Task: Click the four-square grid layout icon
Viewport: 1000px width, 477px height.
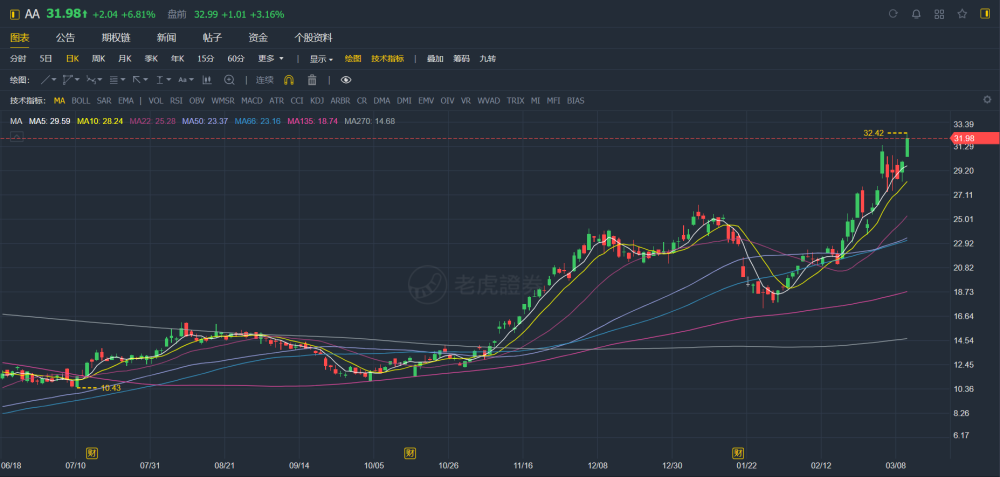Action: [x=939, y=14]
